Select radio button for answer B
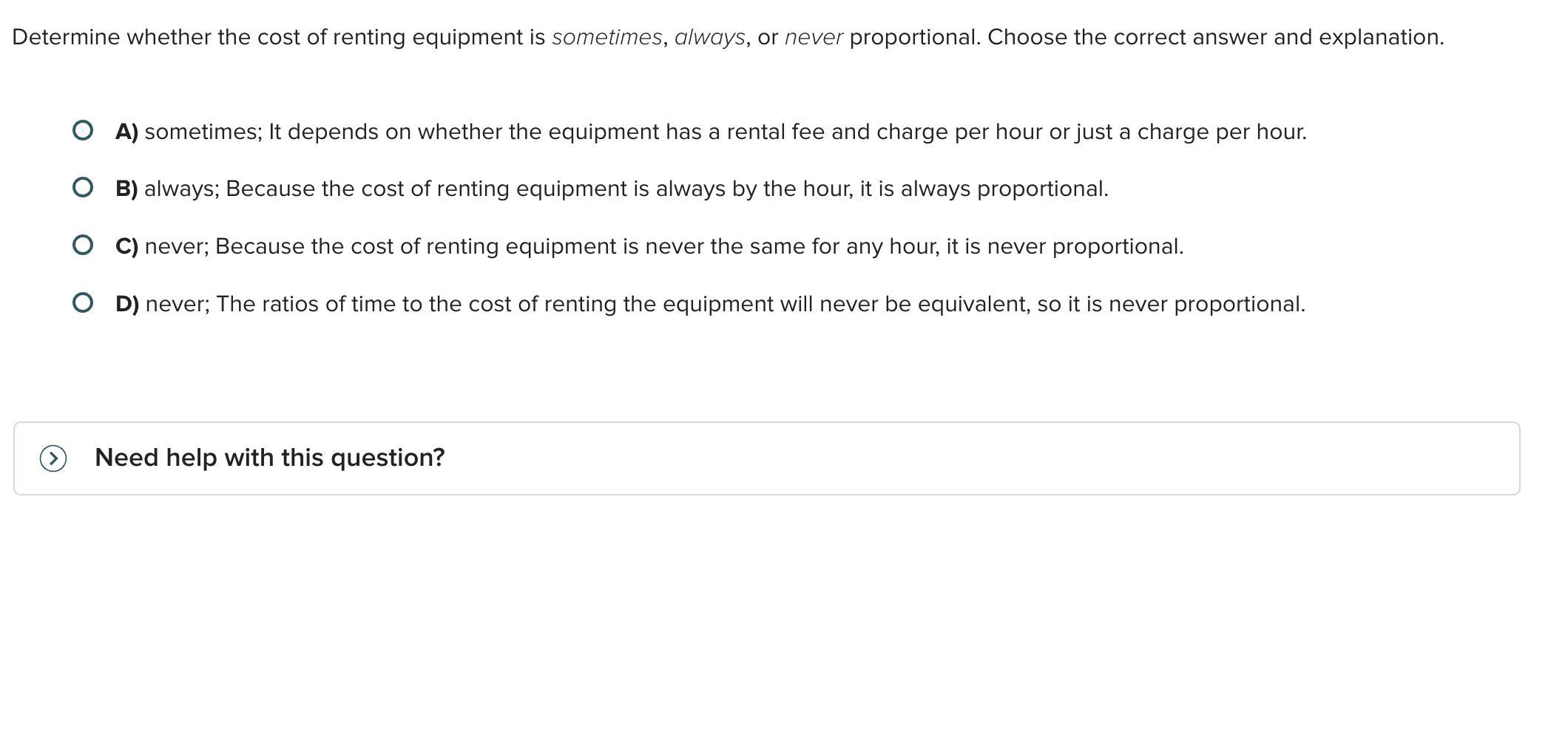This screenshot has height=735, width=1568. 83,188
